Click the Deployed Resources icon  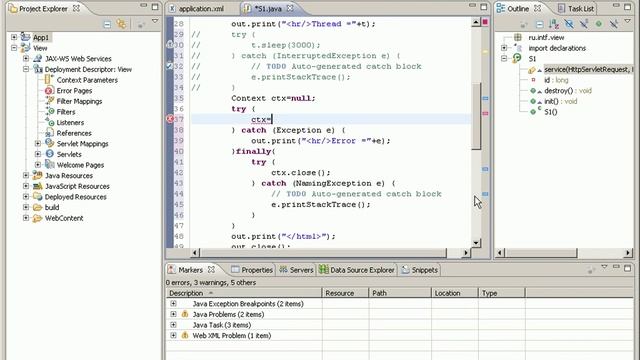coord(38,196)
